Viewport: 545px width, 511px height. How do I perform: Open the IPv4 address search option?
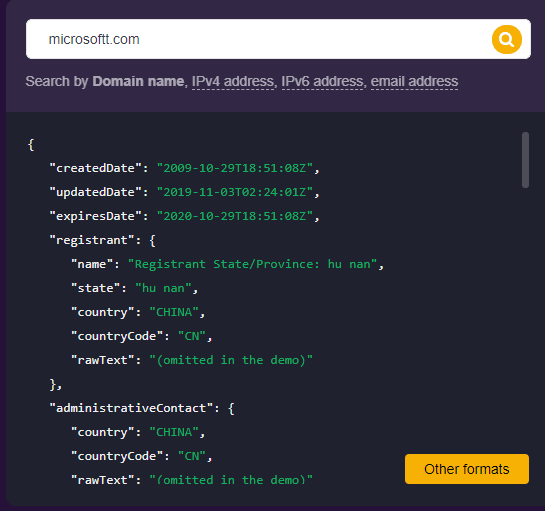coord(233,81)
